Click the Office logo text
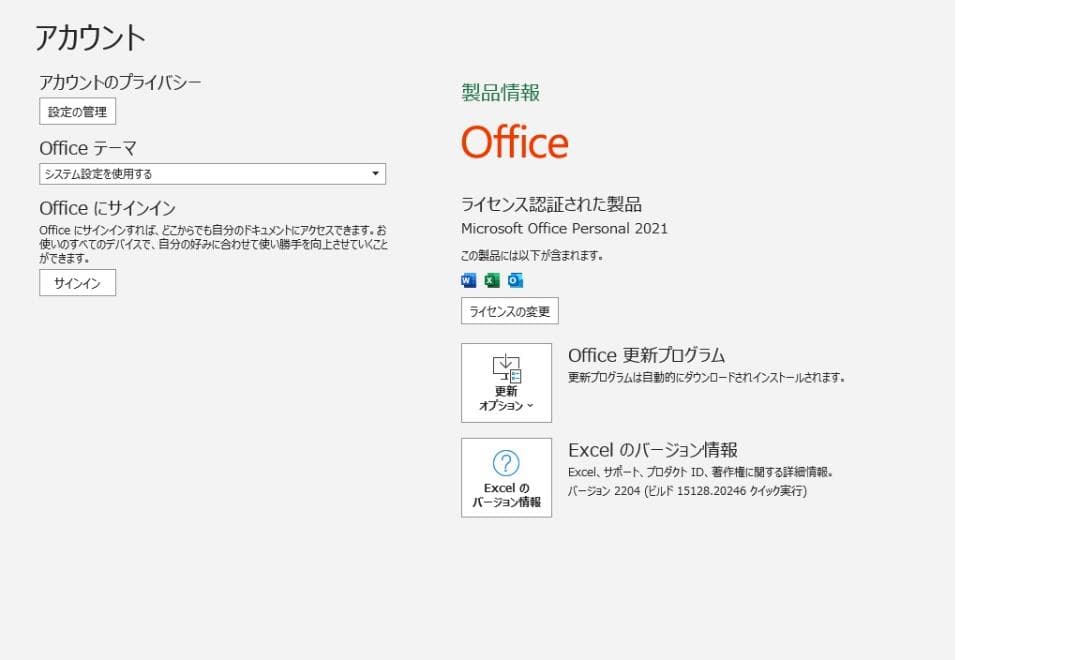 (x=515, y=143)
